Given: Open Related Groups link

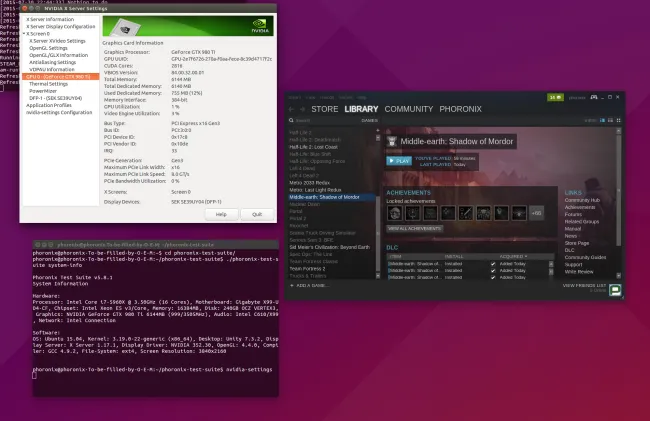Looking at the screenshot, I should (582, 222).
